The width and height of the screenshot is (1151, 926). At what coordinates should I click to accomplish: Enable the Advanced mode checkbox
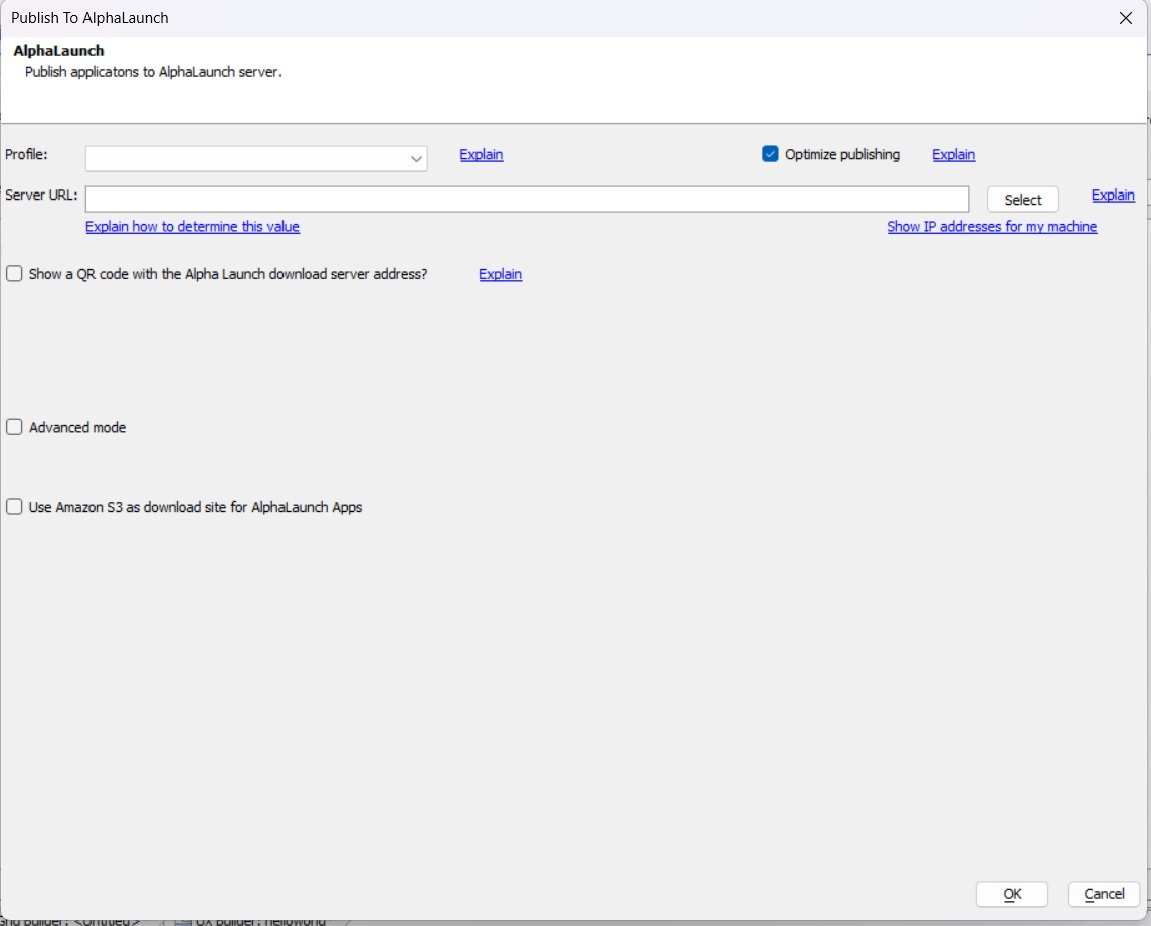tap(14, 427)
